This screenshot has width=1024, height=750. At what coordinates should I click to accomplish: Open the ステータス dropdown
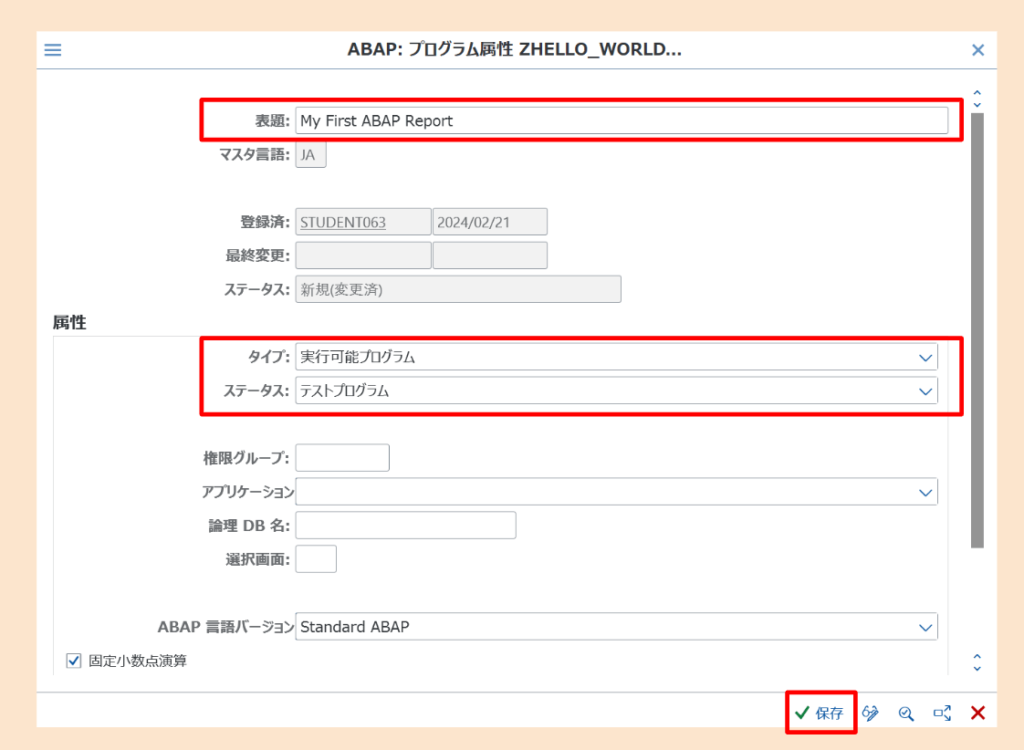[x=925, y=391]
